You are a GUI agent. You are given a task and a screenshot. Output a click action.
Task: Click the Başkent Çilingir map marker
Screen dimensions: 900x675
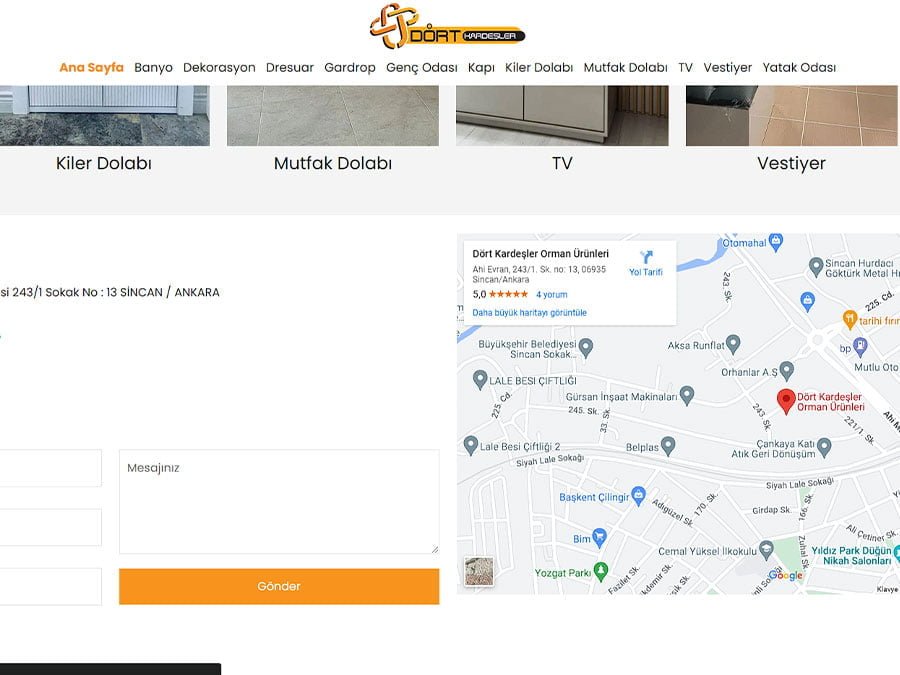(x=639, y=497)
